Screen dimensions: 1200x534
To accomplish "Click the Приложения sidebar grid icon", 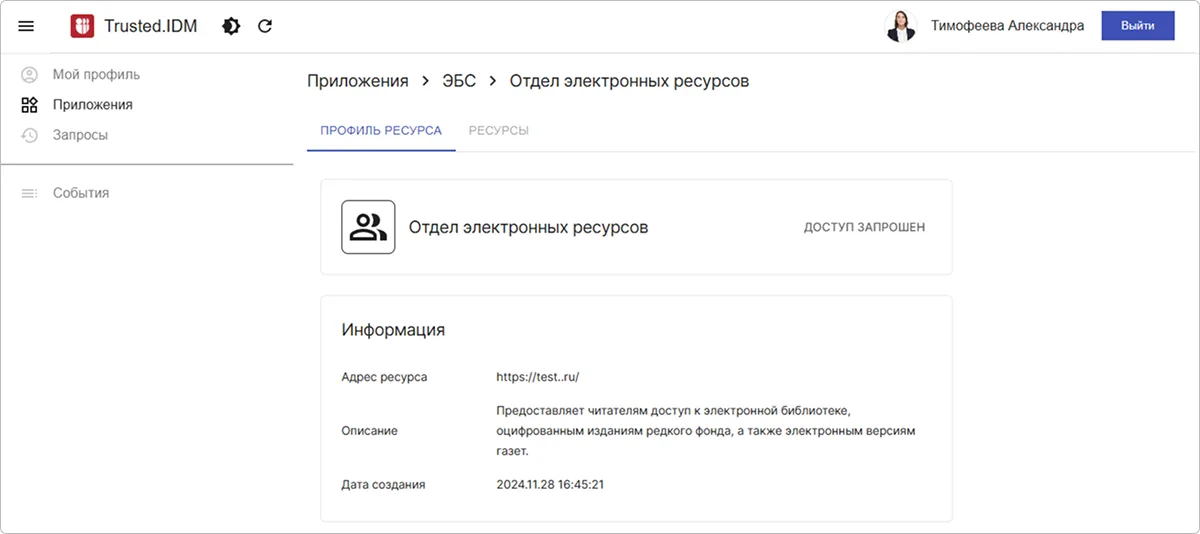I will tap(30, 104).
